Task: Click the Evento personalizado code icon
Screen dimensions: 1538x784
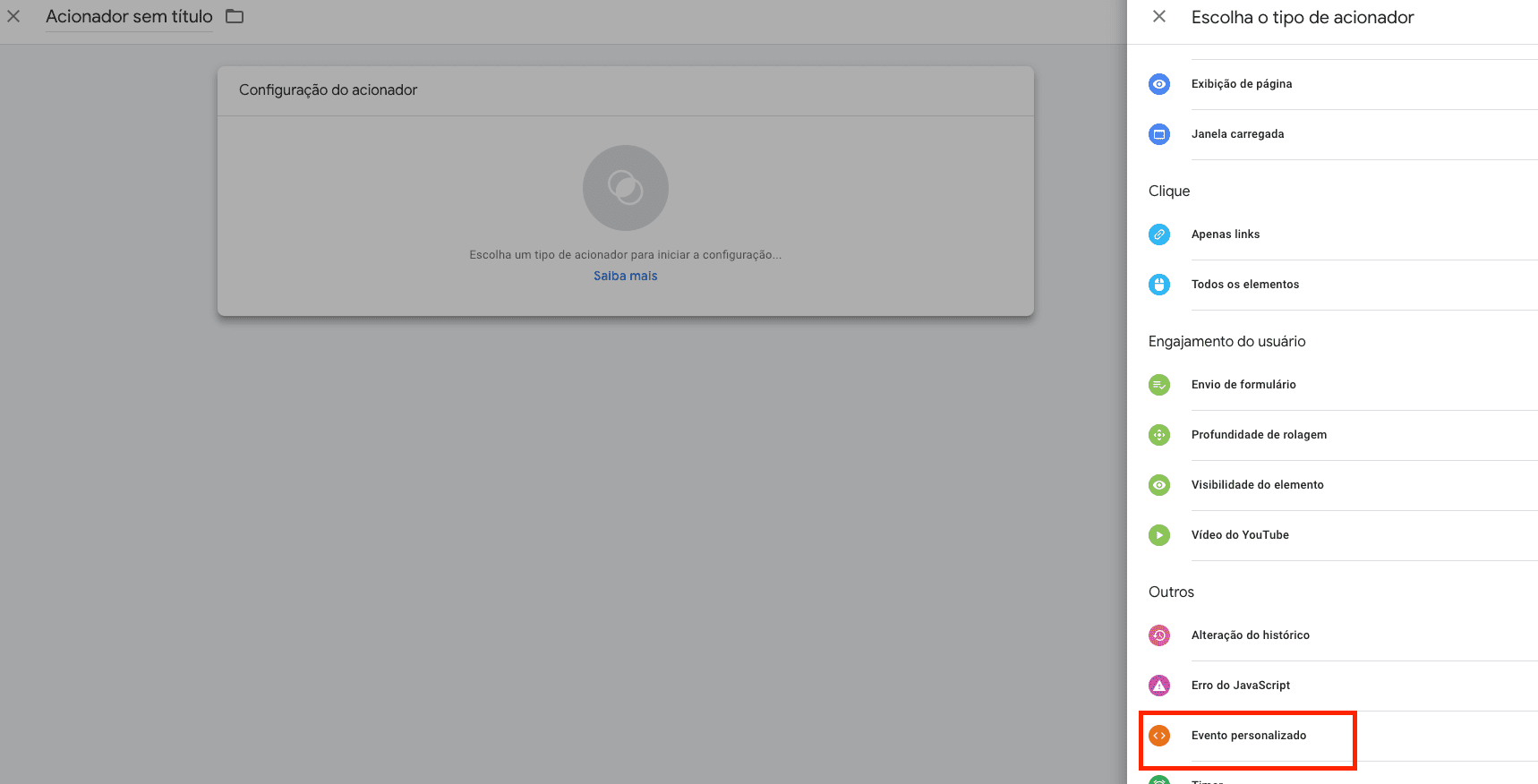Action: (x=1159, y=736)
